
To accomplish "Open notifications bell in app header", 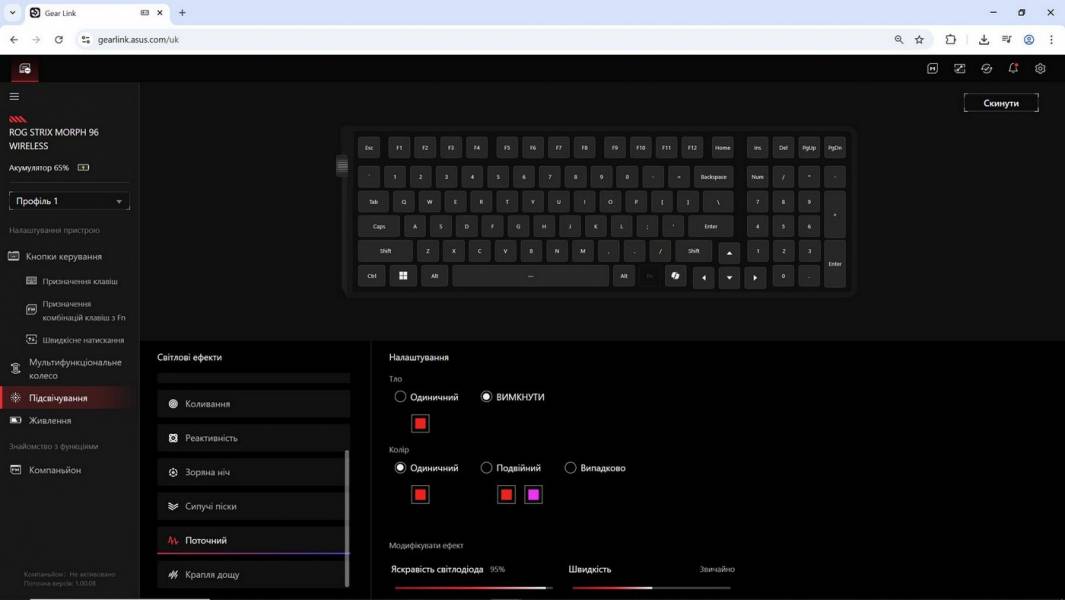I will (1013, 69).
